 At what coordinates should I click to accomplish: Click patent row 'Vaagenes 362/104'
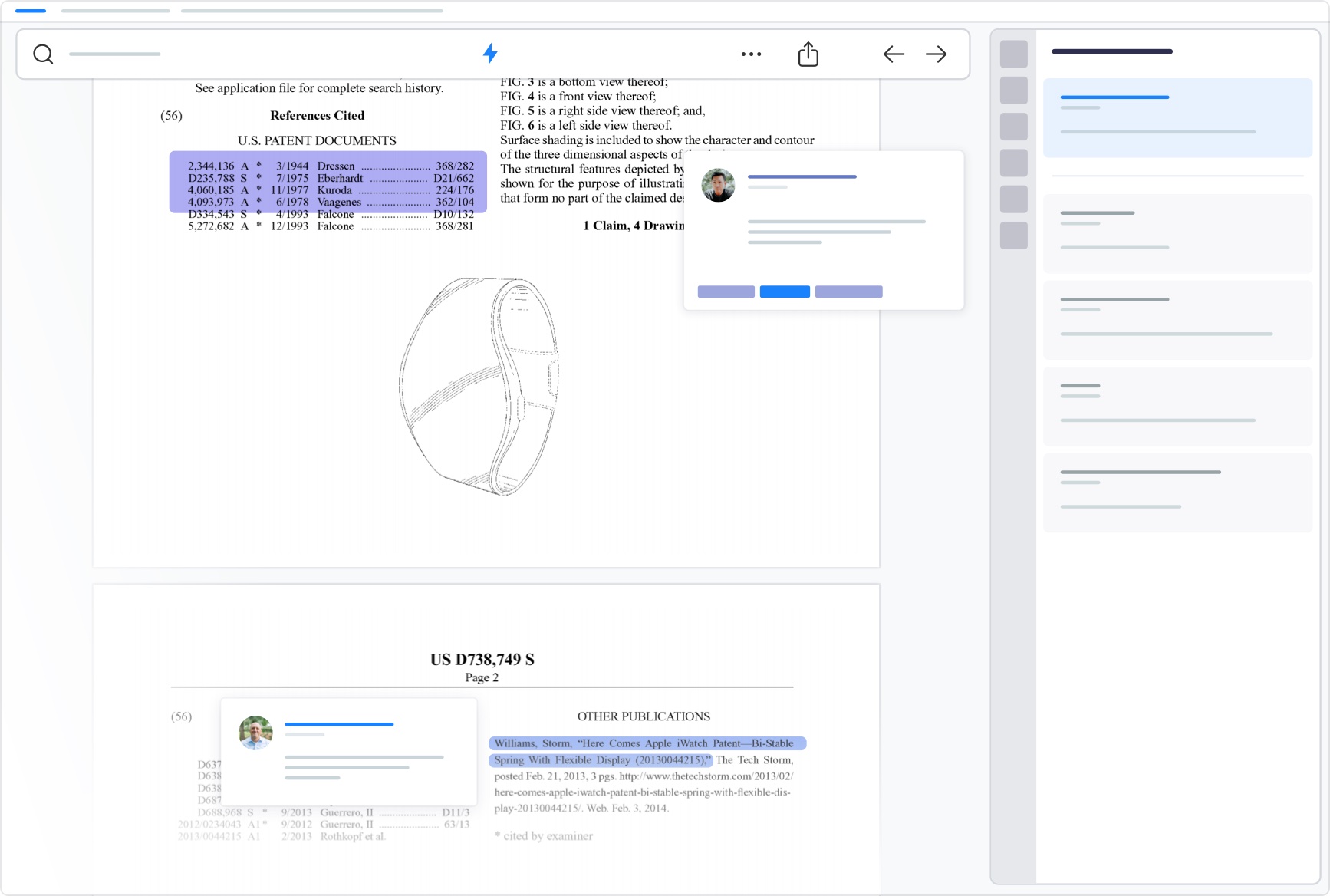click(x=331, y=202)
